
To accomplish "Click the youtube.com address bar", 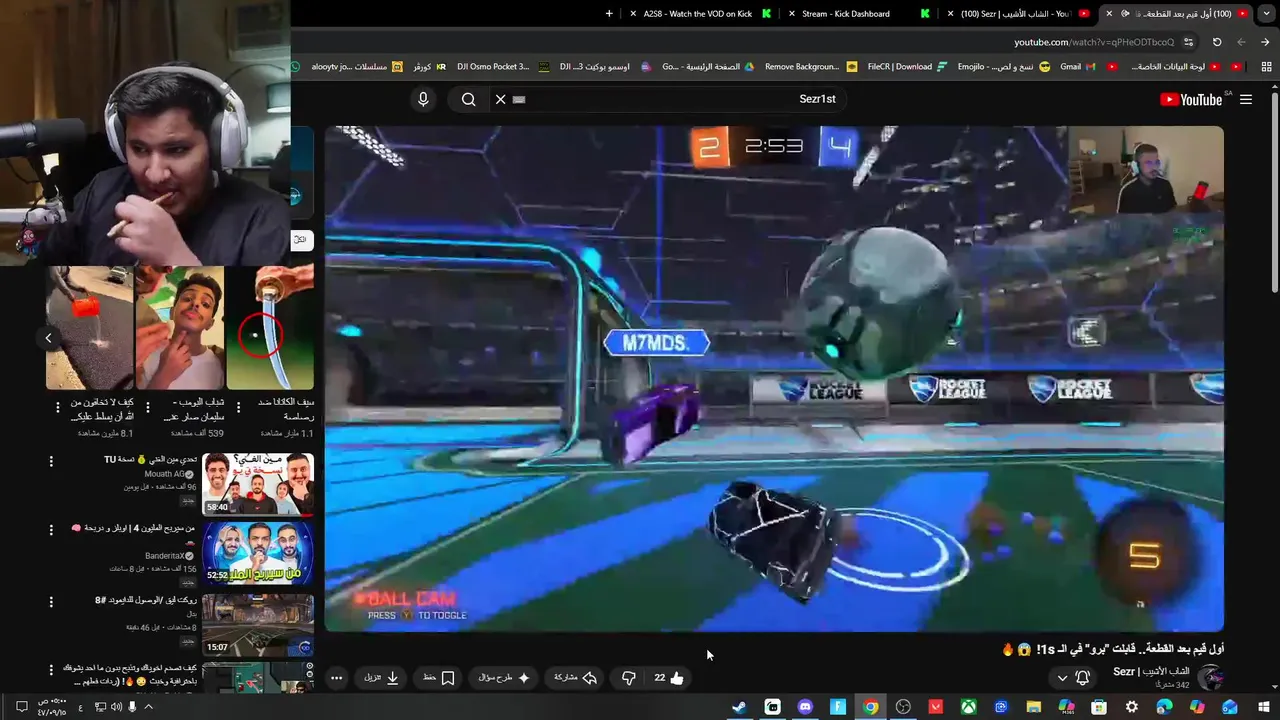I will pyautogui.click(x=1094, y=42).
